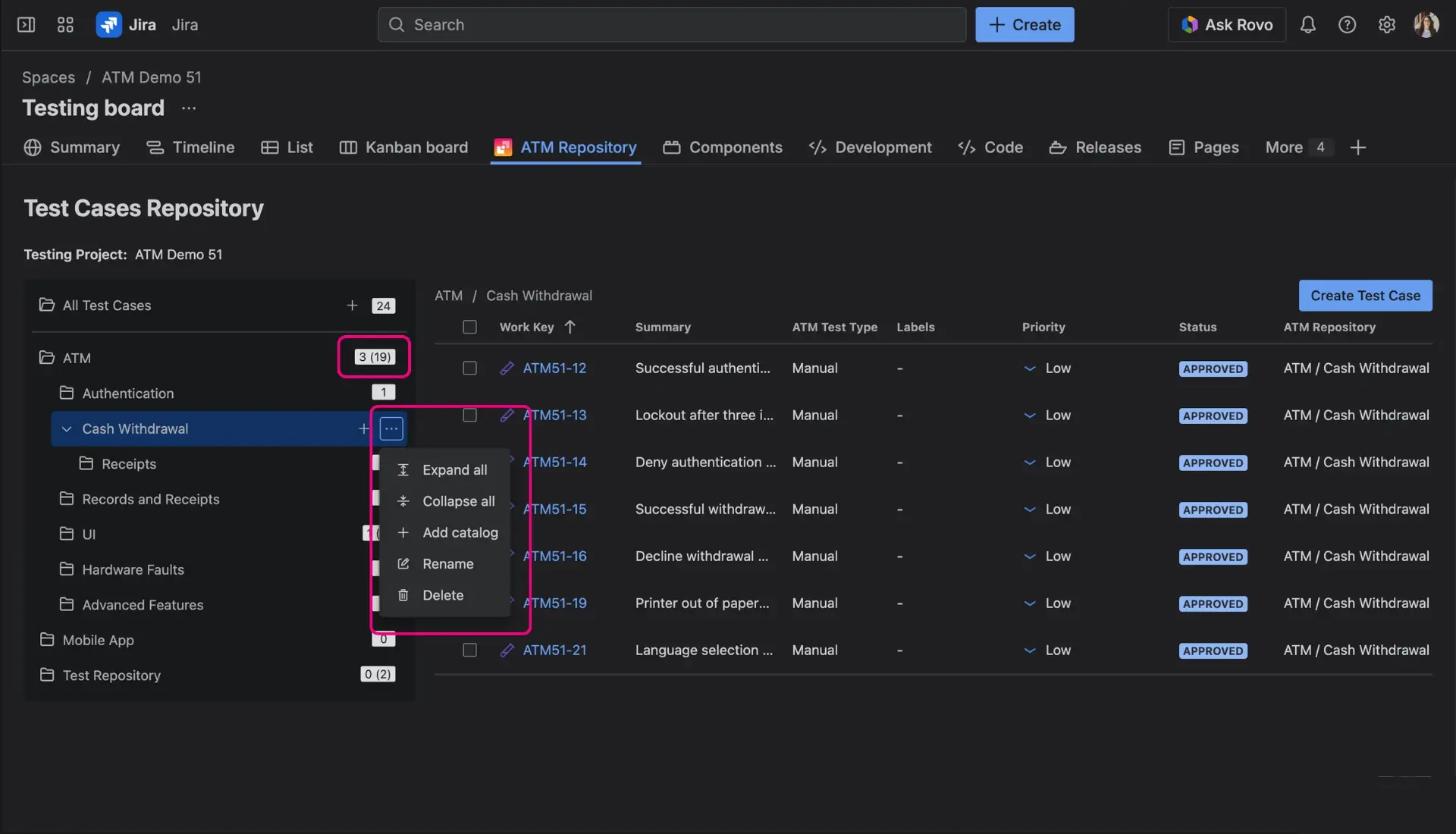Sort by Work Key arrow icon
This screenshot has height=834, width=1456.
570,327
